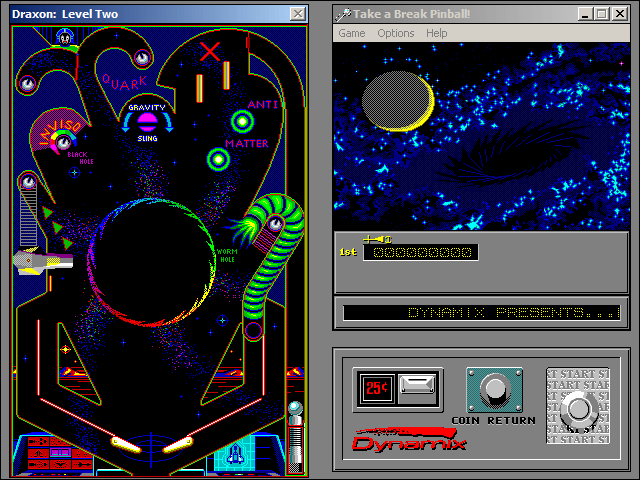Click the red Dynamix logo

(410, 438)
